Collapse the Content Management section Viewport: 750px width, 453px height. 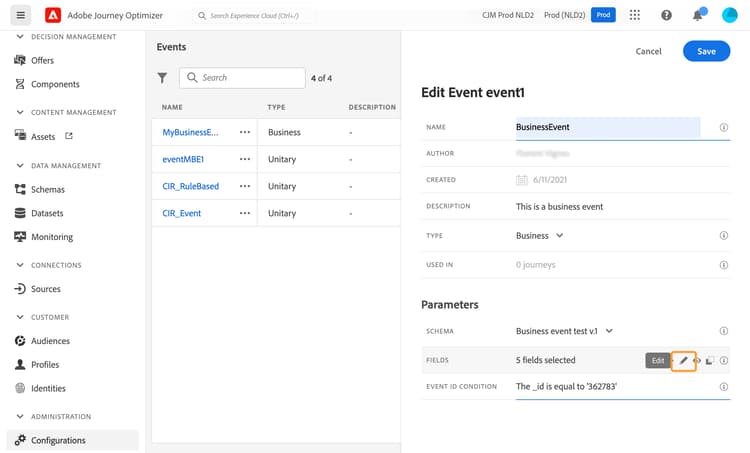tap(20, 112)
